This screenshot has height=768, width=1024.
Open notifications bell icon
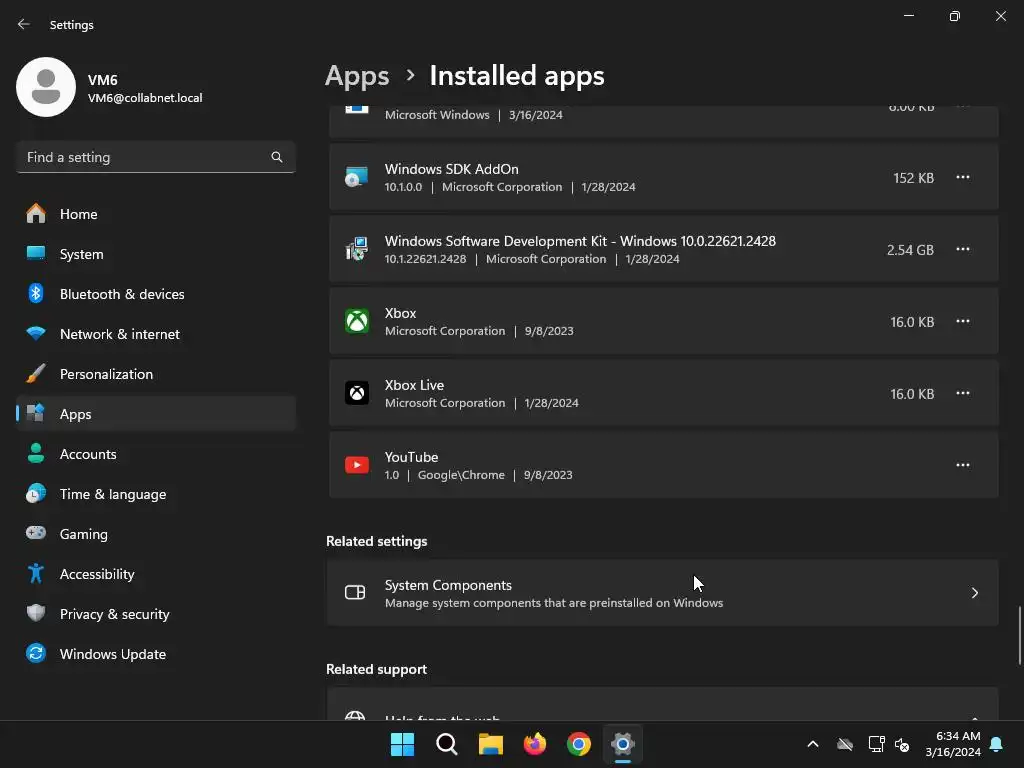pos(997,744)
